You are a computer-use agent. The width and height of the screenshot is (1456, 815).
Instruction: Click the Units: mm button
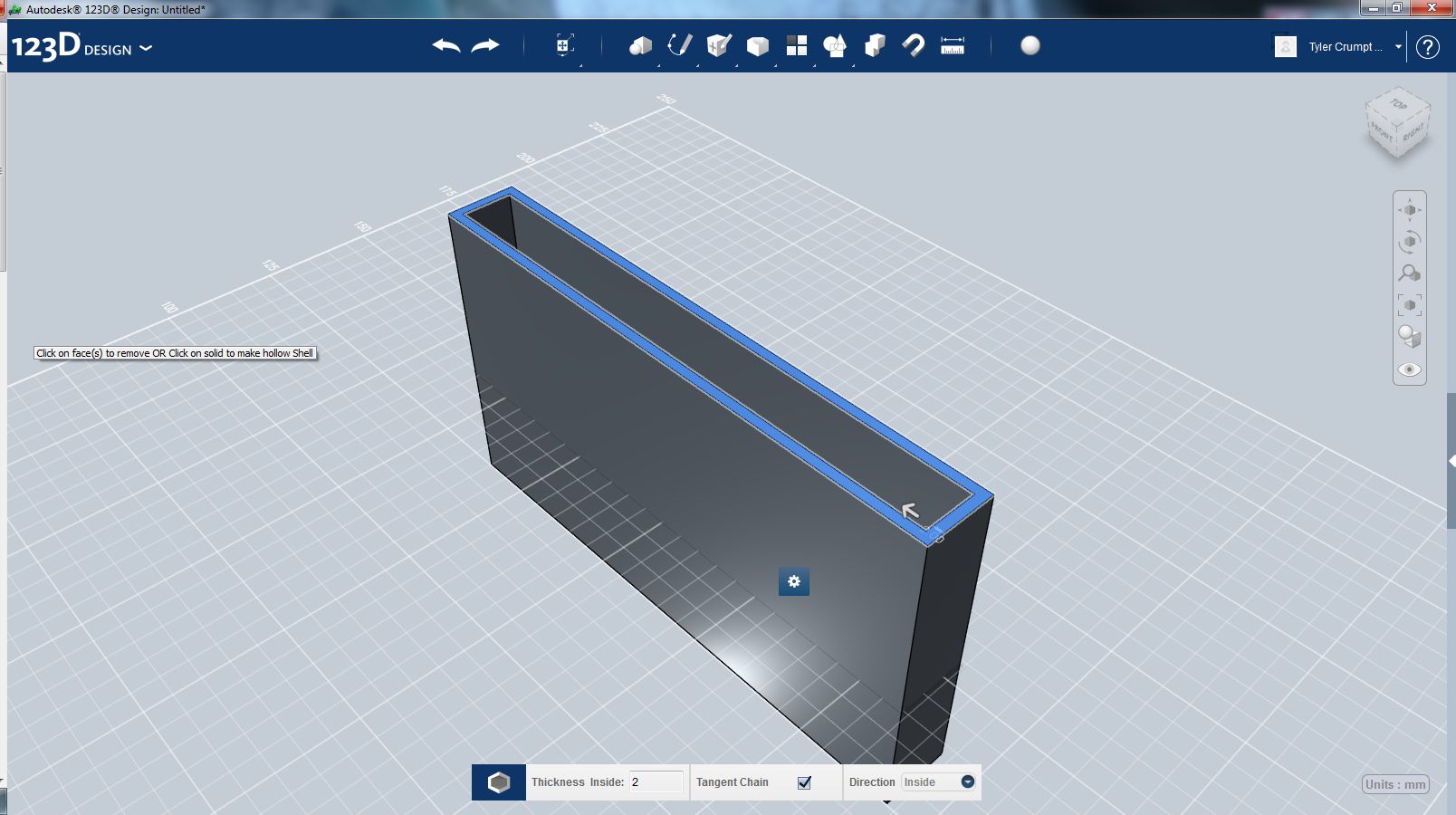(x=1395, y=784)
